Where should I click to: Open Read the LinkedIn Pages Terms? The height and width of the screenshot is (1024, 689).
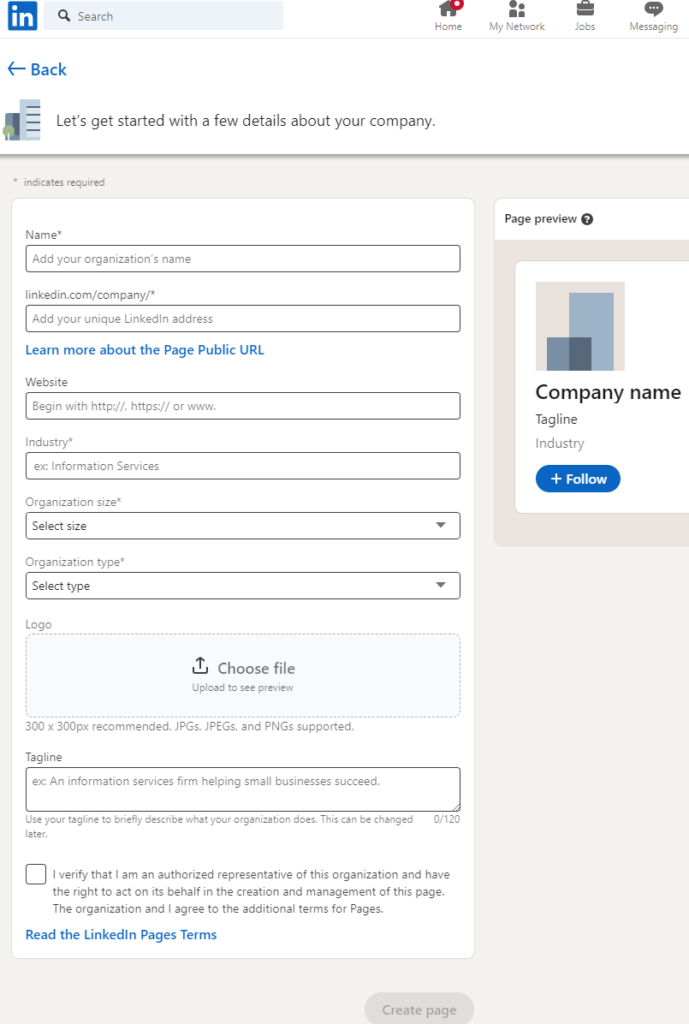[x=121, y=935]
